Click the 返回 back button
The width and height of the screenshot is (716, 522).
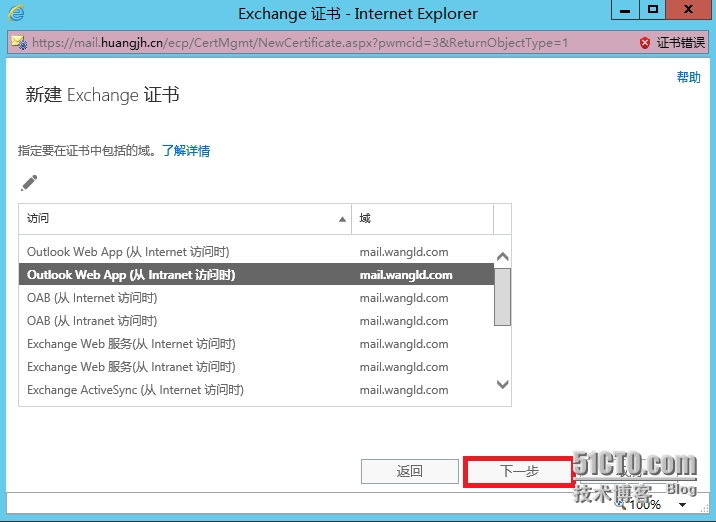(410, 471)
